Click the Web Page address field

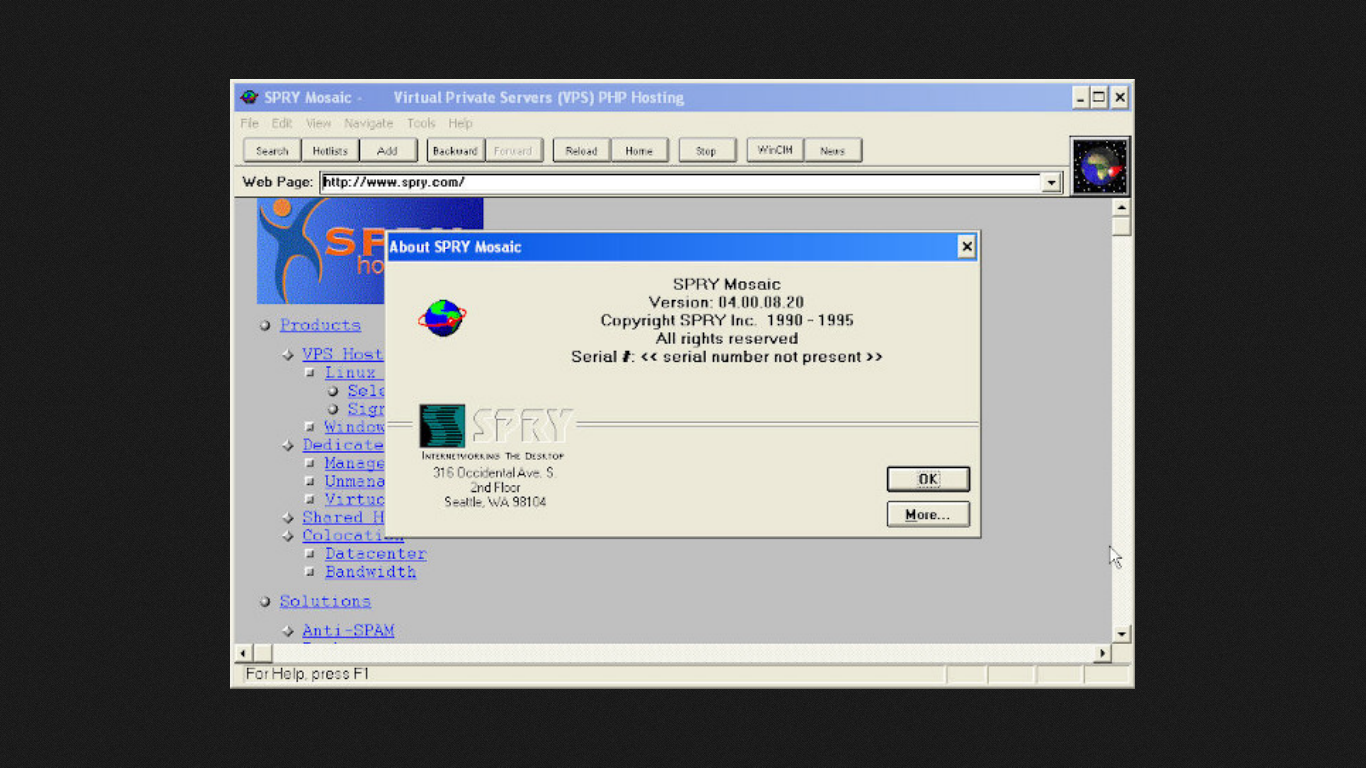click(681, 183)
